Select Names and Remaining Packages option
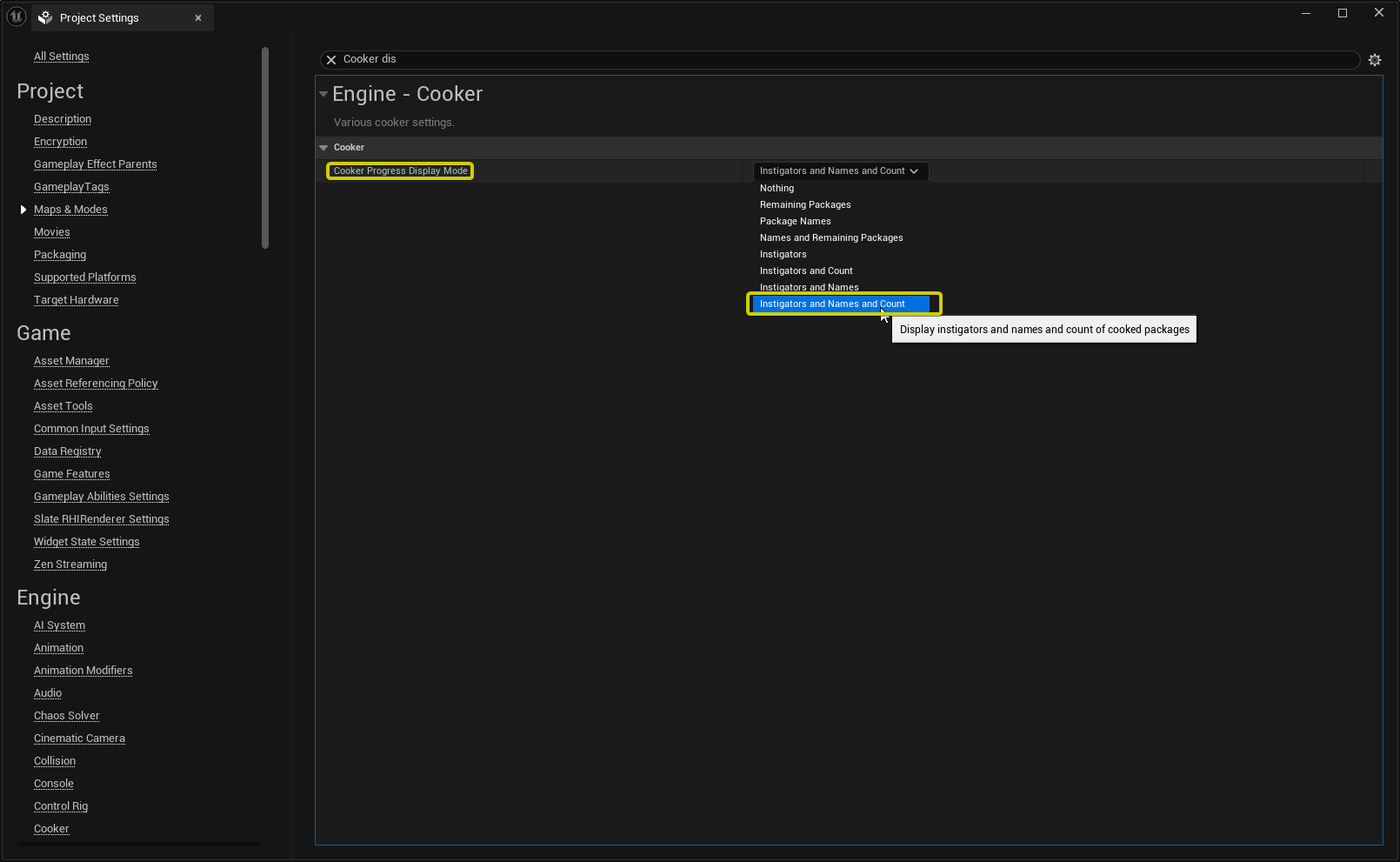This screenshot has width=1400, height=862. [x=831, y=238]
